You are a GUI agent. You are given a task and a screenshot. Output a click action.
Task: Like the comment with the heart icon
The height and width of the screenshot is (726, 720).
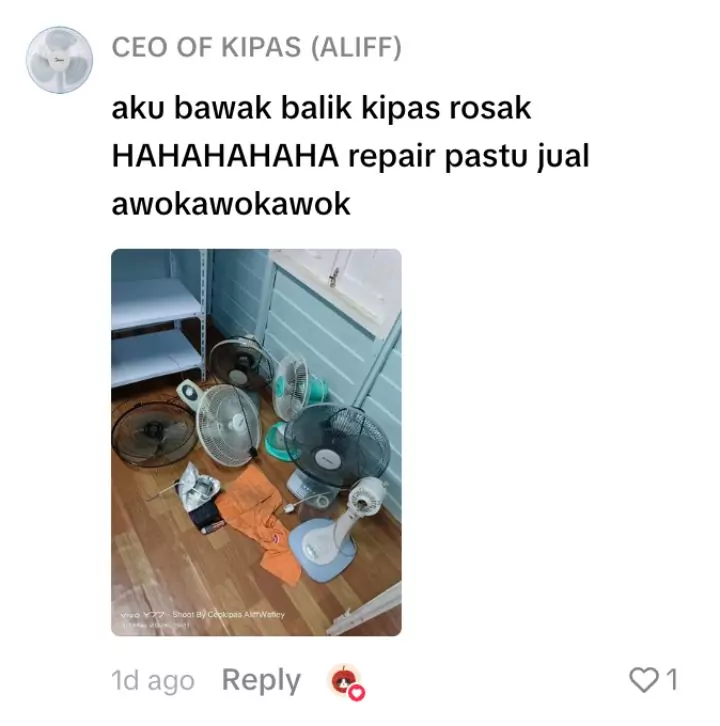[x=643, y=681]
